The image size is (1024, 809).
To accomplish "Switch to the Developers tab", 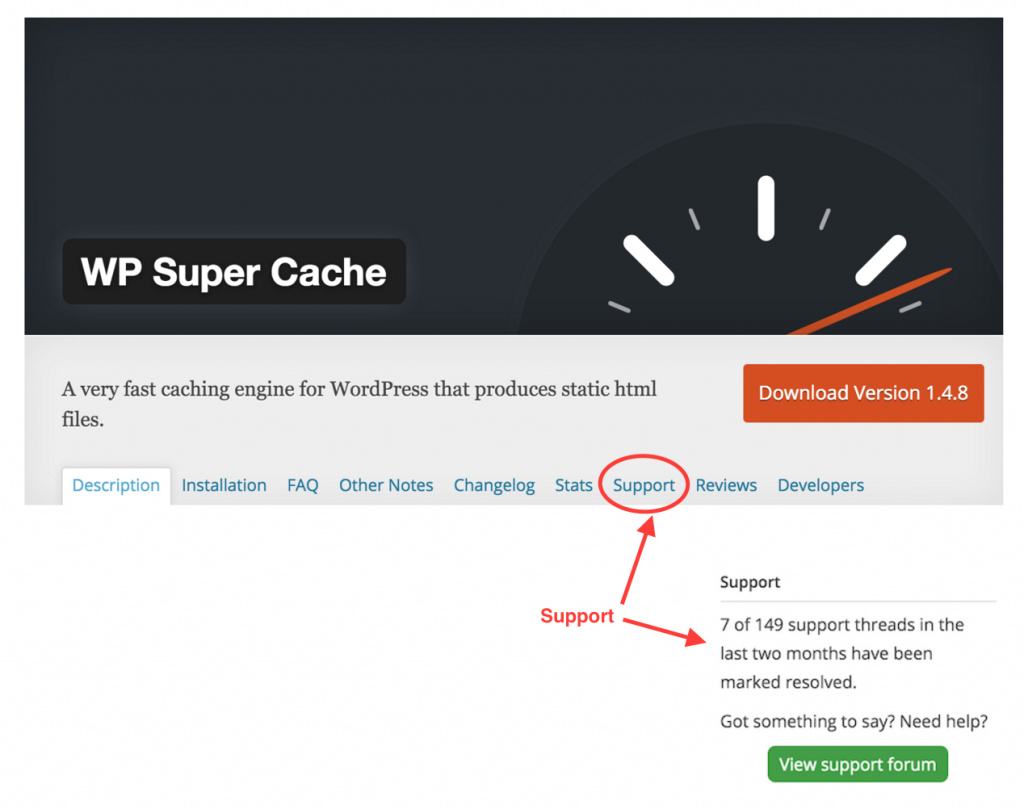I will [820, 485].
